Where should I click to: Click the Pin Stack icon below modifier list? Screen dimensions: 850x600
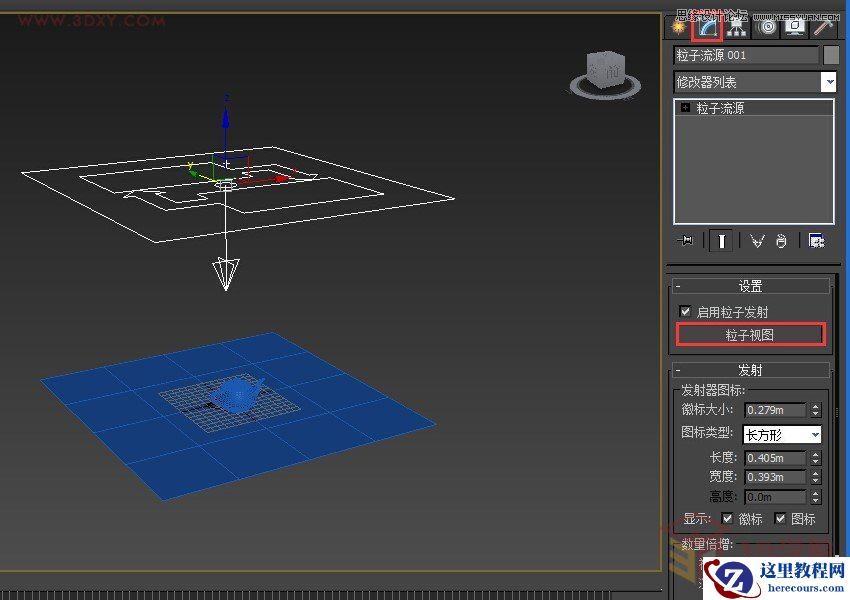[x=686, y=240]
